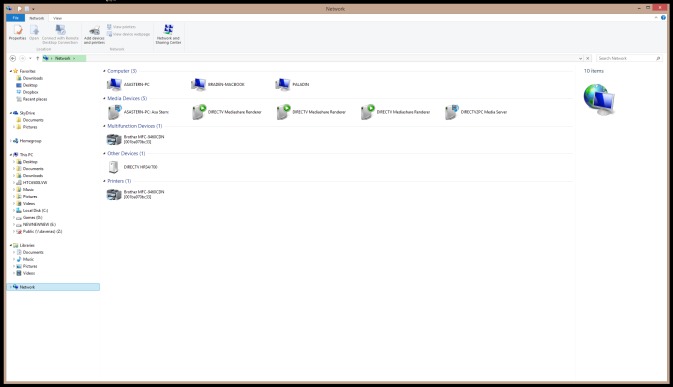The width and height of the screenshot is (673, 387).
Task: Click the refresh/stop button beside address bar
Action: (x=588, y=58)
